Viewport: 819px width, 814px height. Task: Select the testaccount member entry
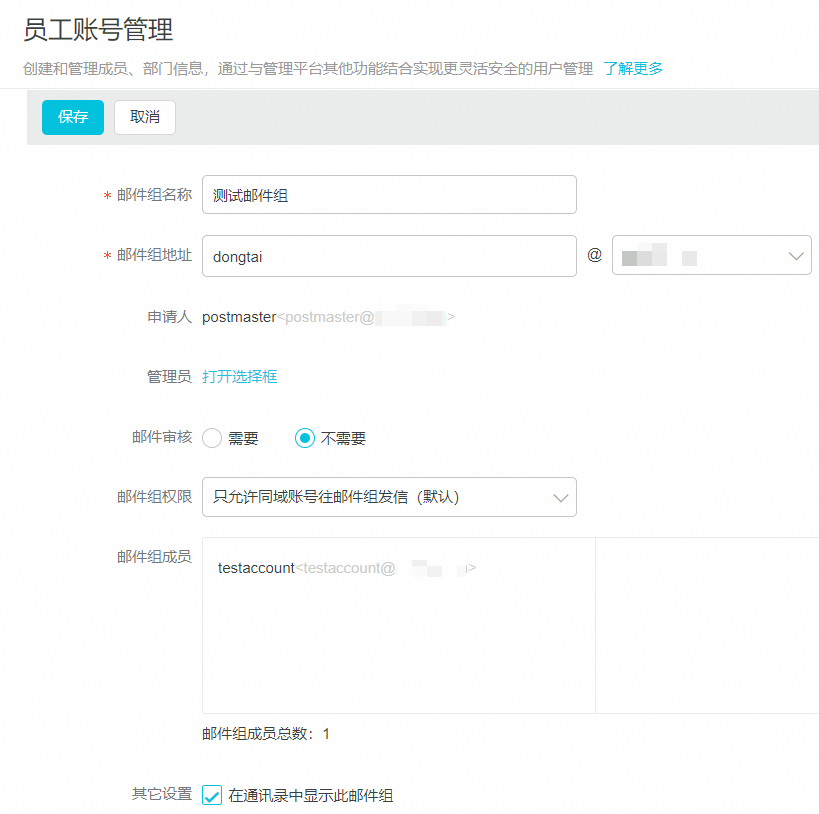(347, 568)
